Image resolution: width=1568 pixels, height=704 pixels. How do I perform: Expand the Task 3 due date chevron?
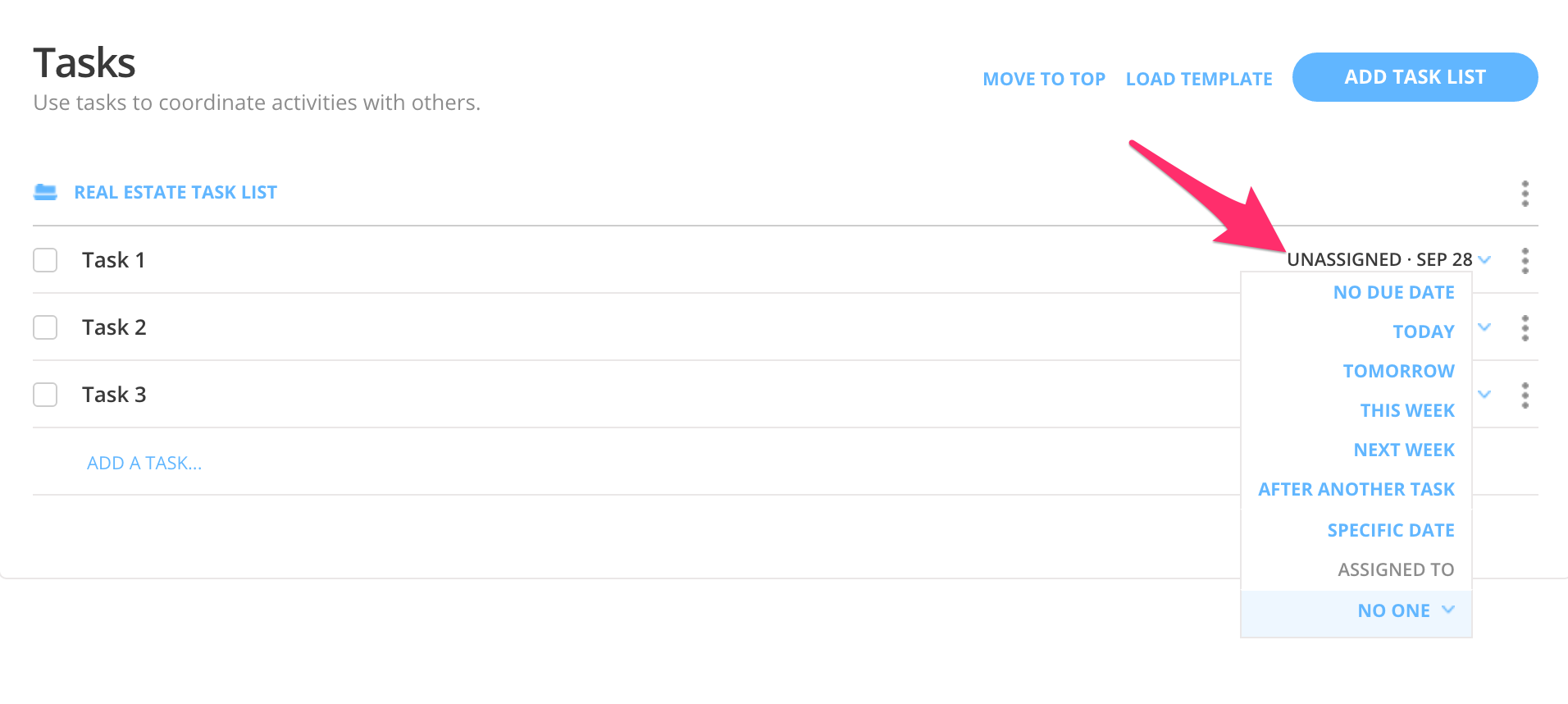pyautogui.click(x=1484, y=395)
